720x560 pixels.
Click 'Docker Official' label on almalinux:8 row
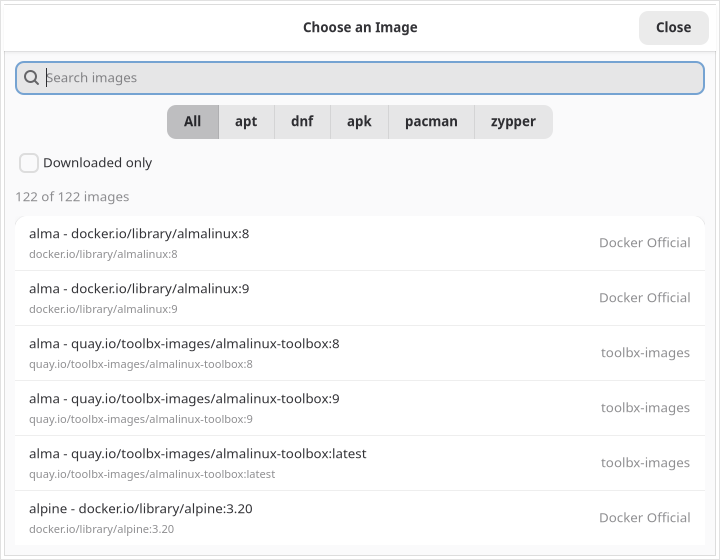point(645,243)
